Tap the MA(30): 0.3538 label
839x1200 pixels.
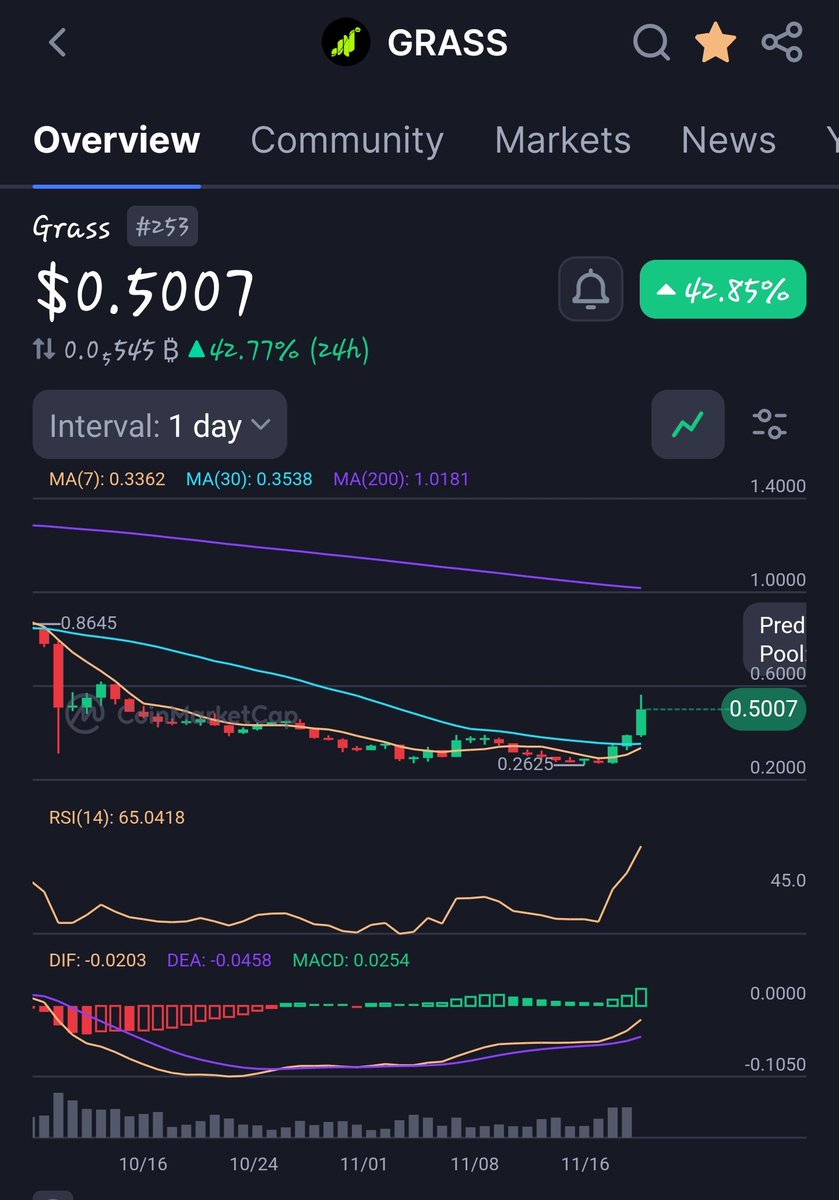(x=249, y=479)
